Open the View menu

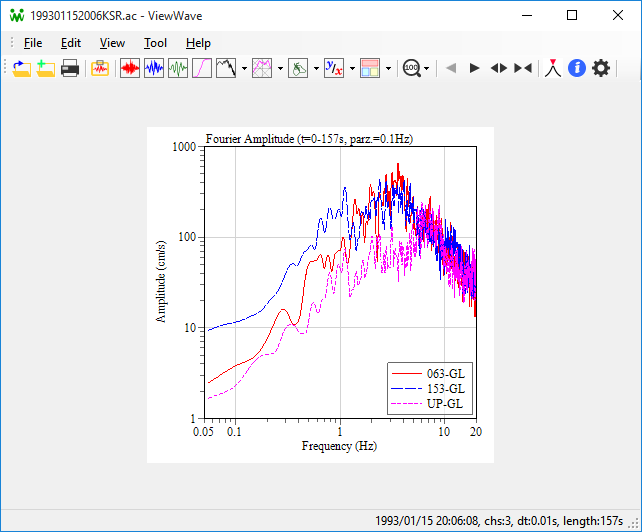pos(112,43)
